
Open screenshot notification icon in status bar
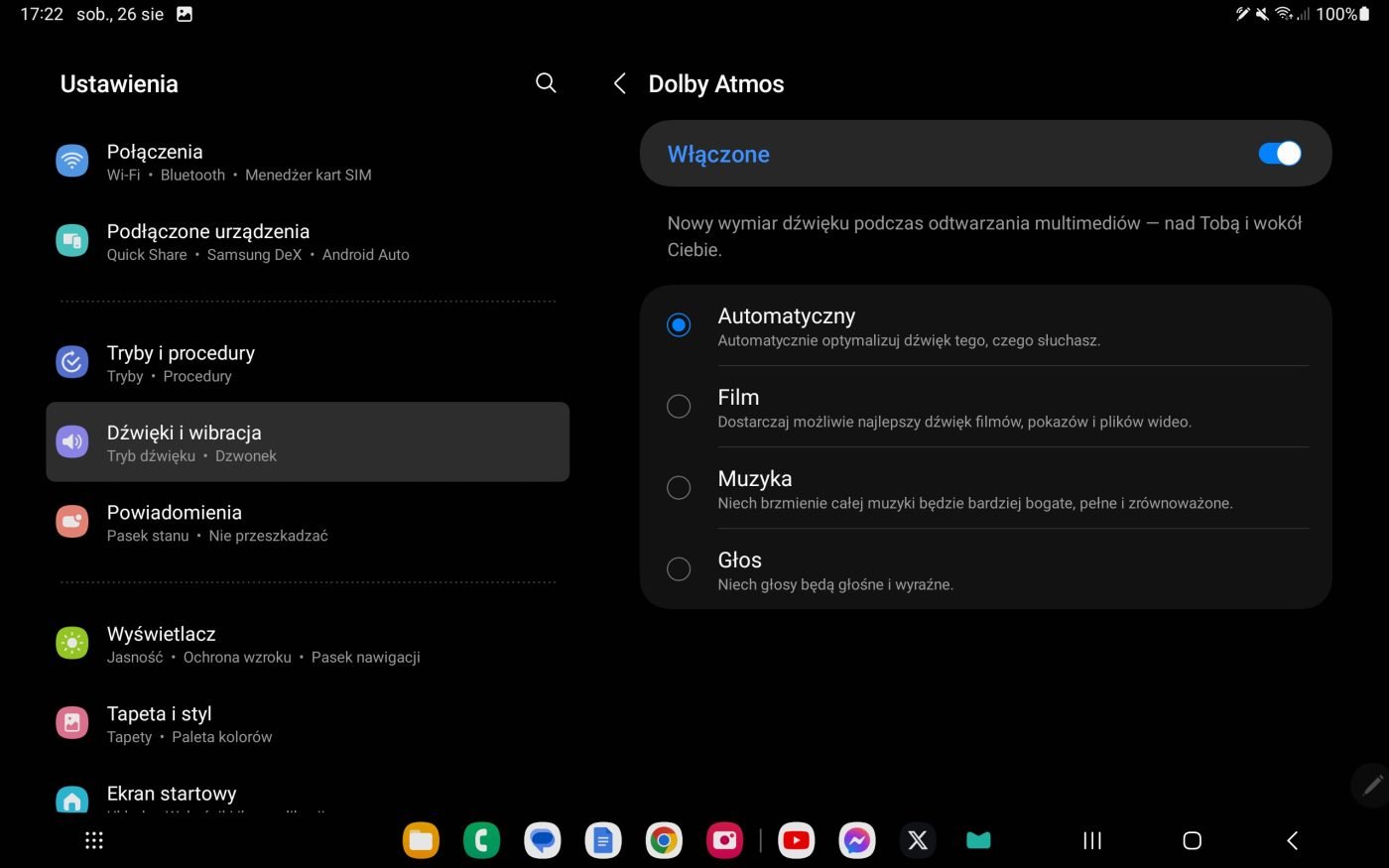[x=185, y=14]
